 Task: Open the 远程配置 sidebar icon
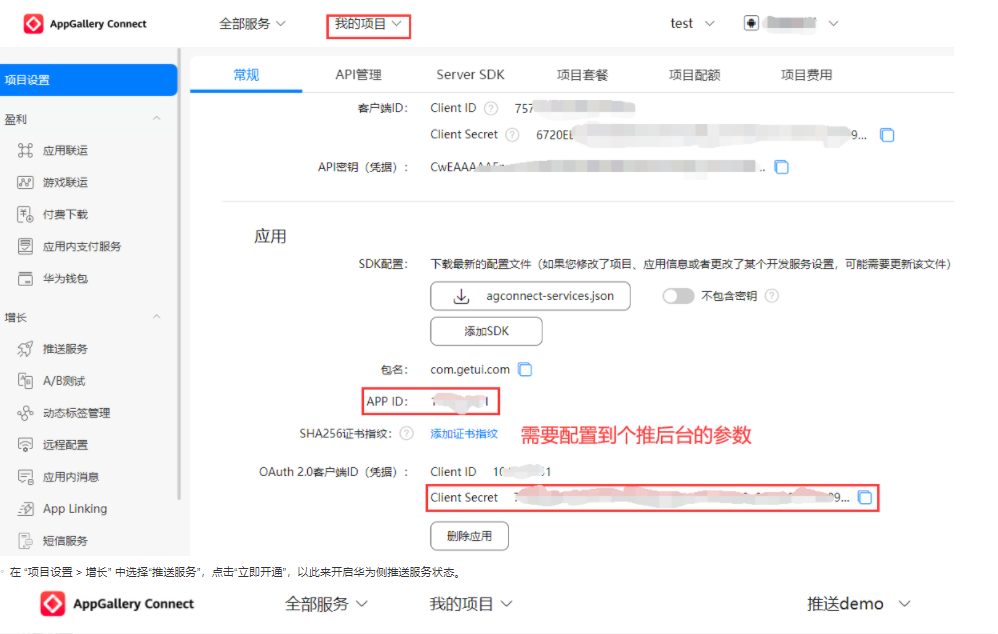(x=25, y=445)
